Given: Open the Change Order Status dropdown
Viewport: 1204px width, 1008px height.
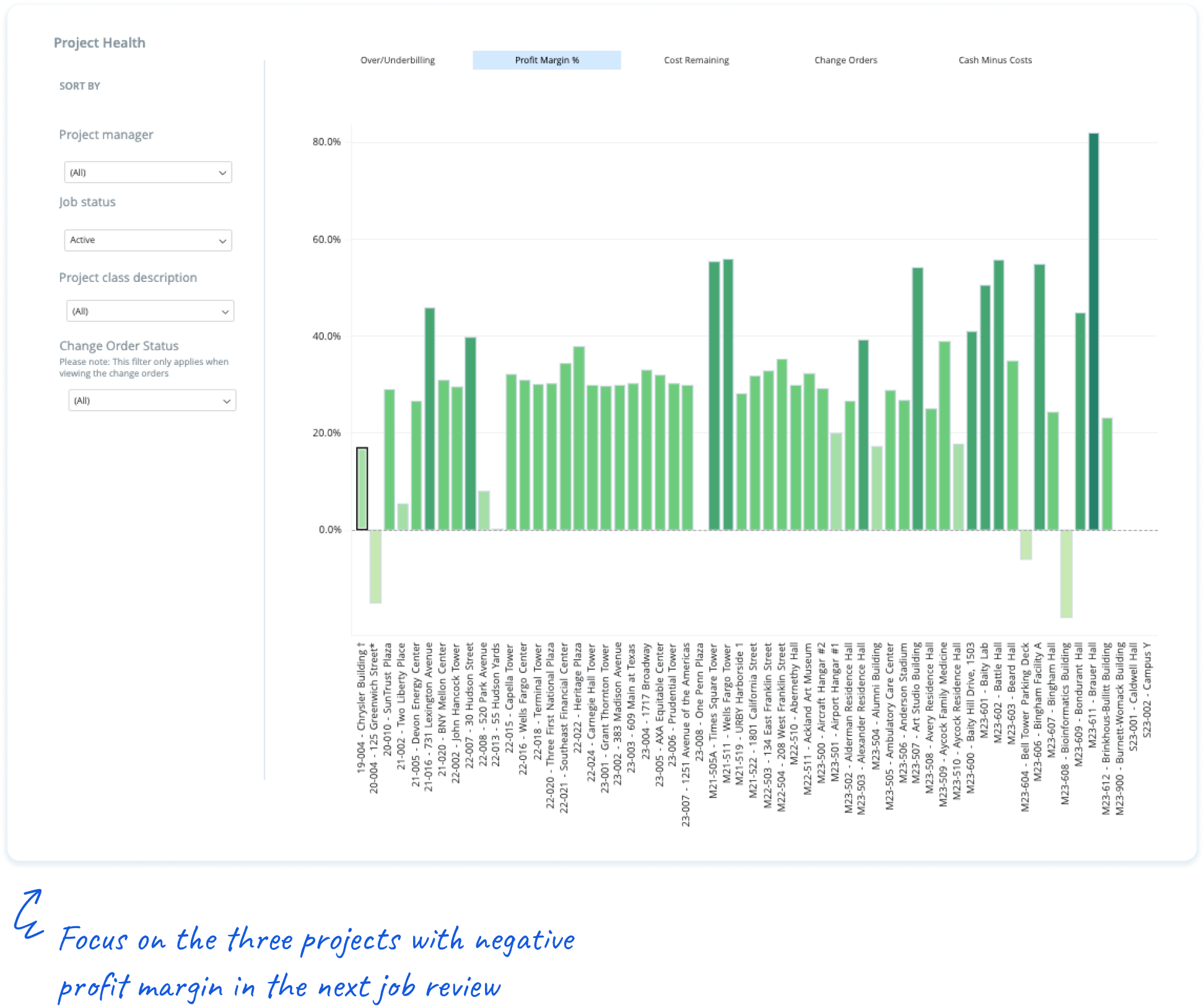Looking at the screenshot, I should point(152,400).
